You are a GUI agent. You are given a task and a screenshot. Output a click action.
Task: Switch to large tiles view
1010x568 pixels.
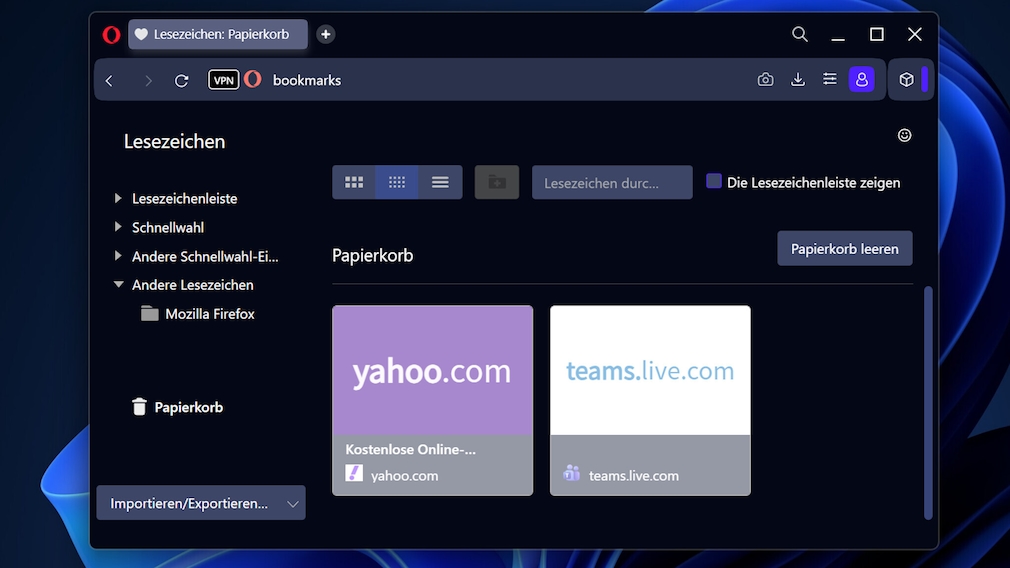[354, 183]
